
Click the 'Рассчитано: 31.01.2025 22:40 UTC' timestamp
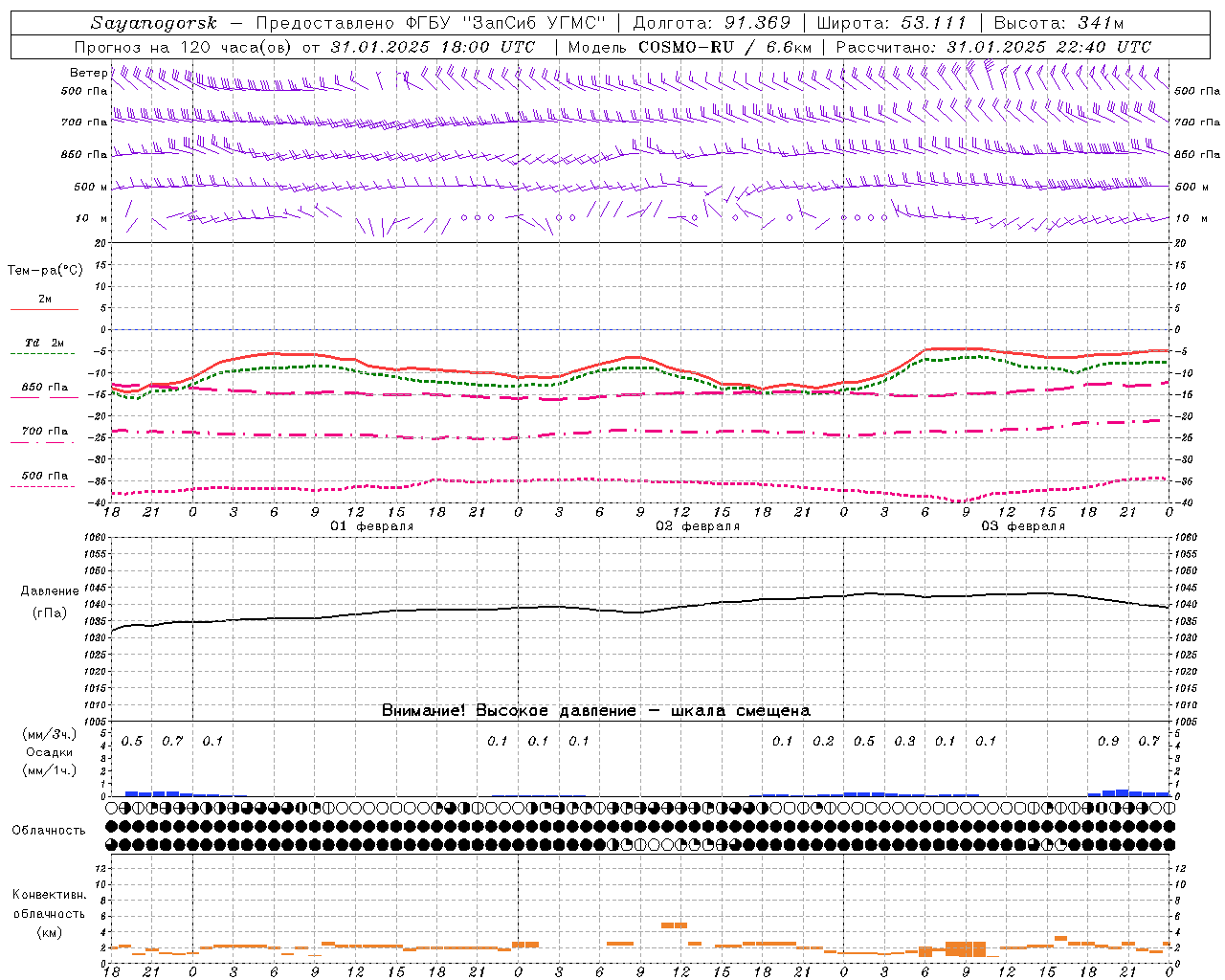click(x=993, y=47)
